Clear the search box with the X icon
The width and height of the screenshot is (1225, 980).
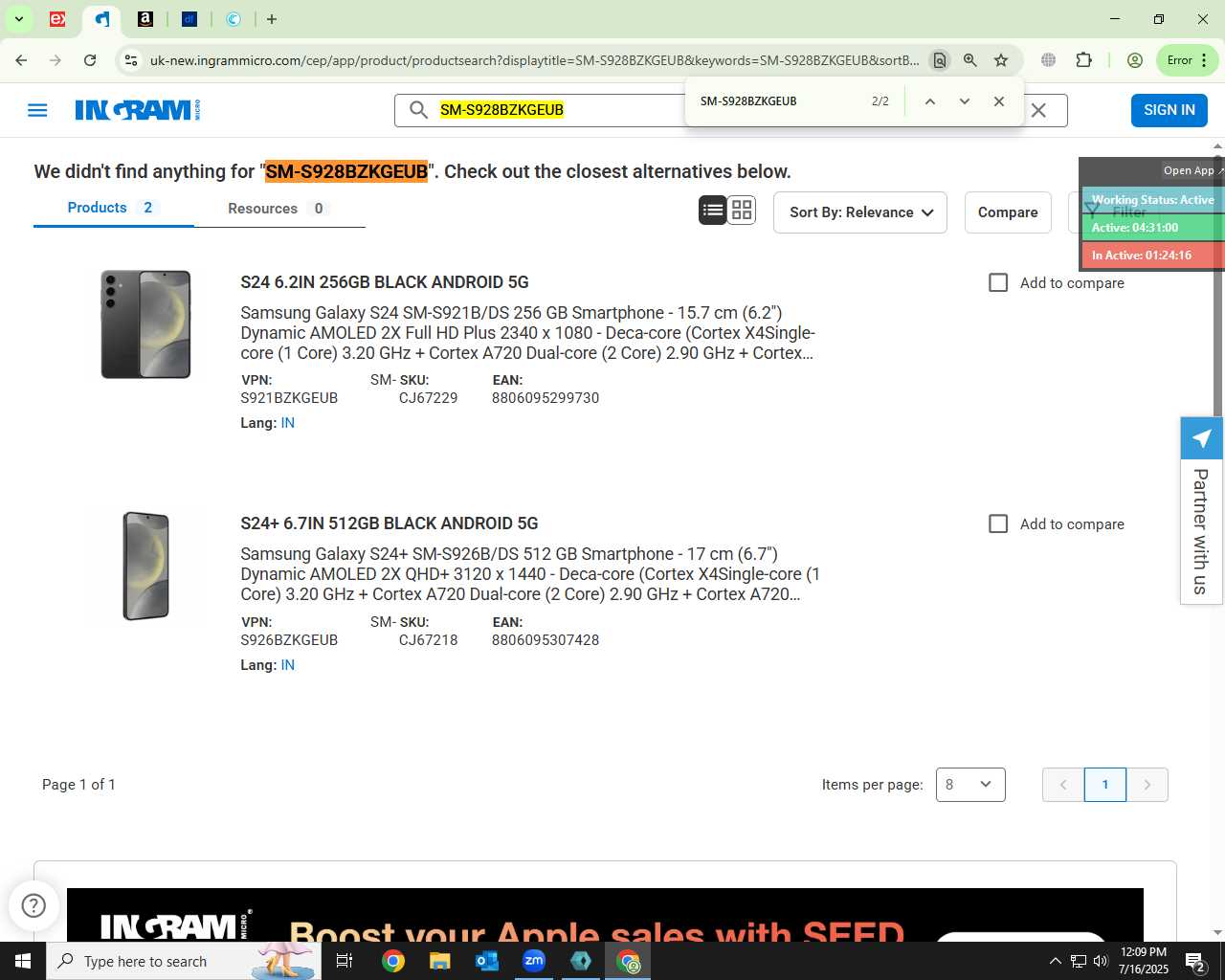[x=1038, y=110]
